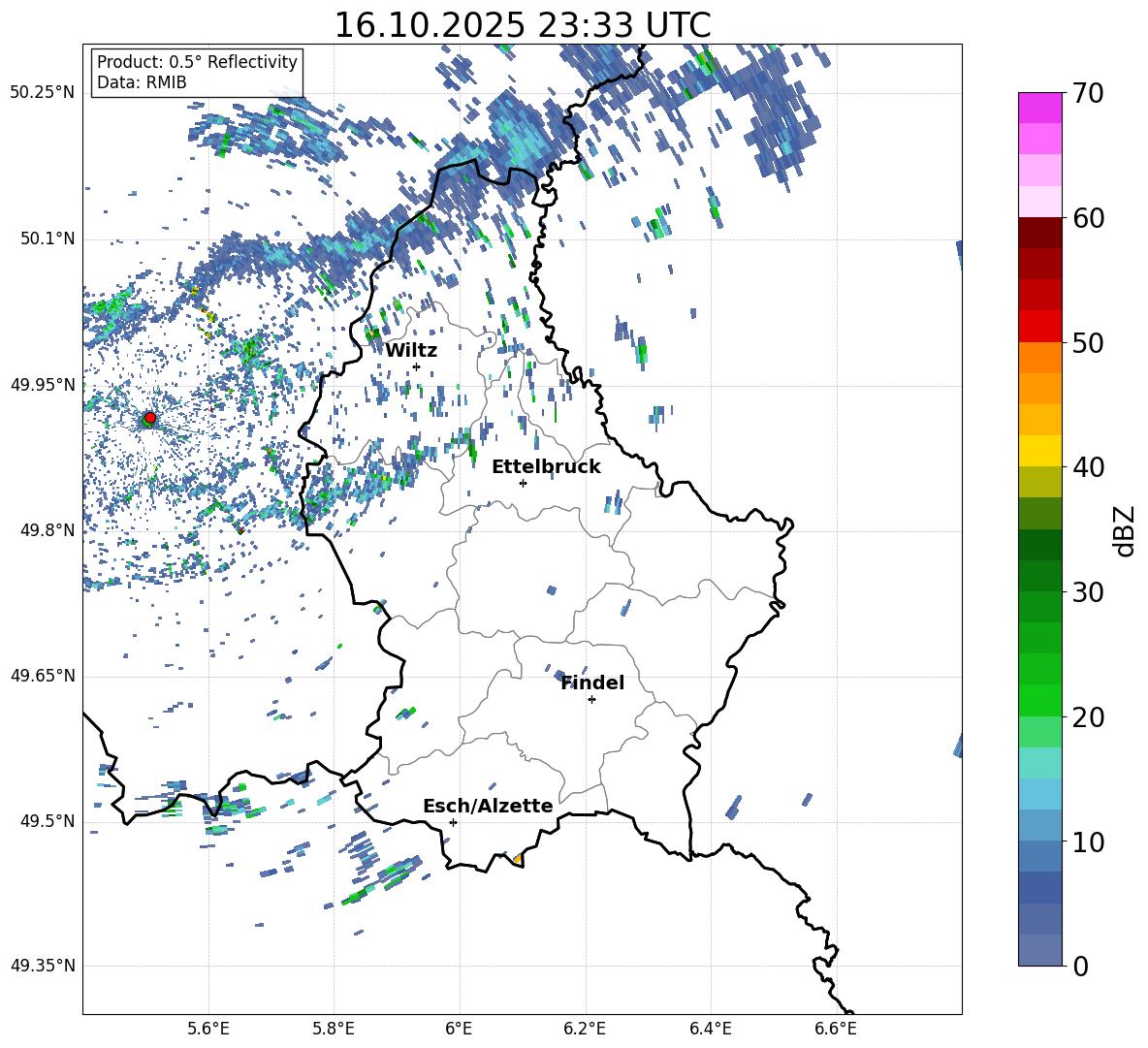Click the 49.8°N latitude label
The image size is (1148, 1048).
[x=47, y=530]
